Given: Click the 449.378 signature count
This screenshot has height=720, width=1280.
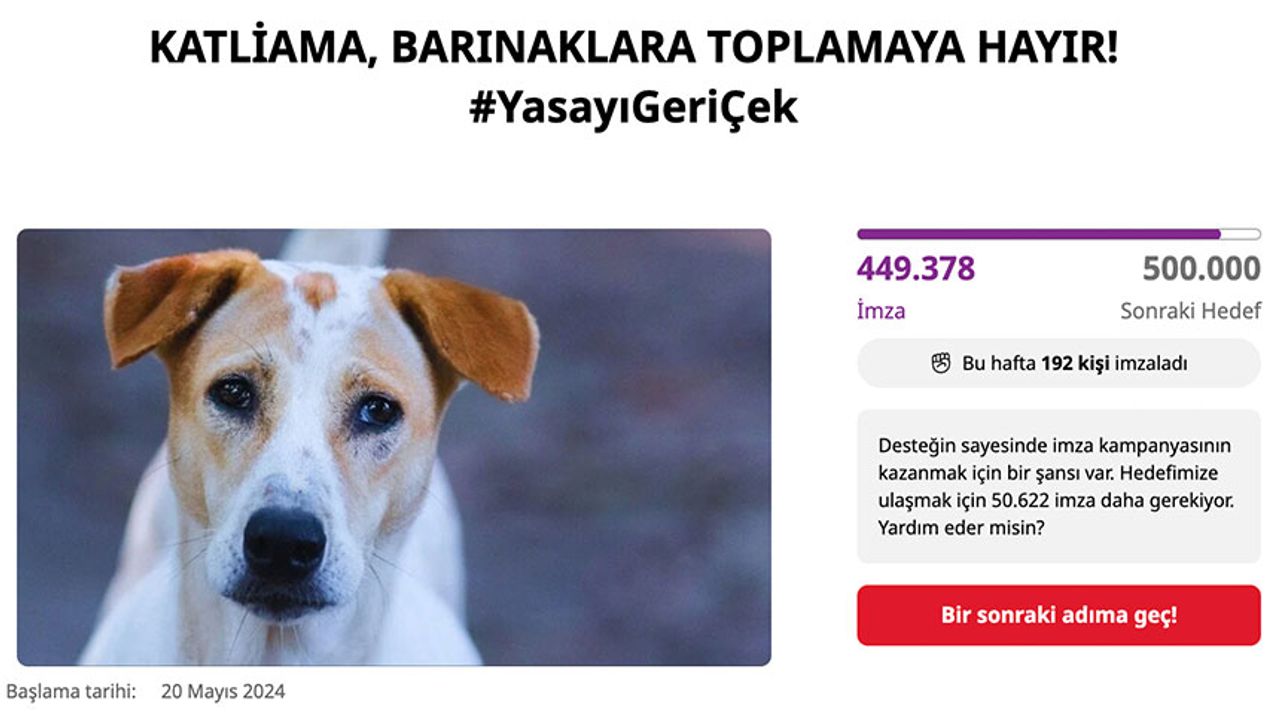Looking at the screenshot, I should click(x=916, y=269).
